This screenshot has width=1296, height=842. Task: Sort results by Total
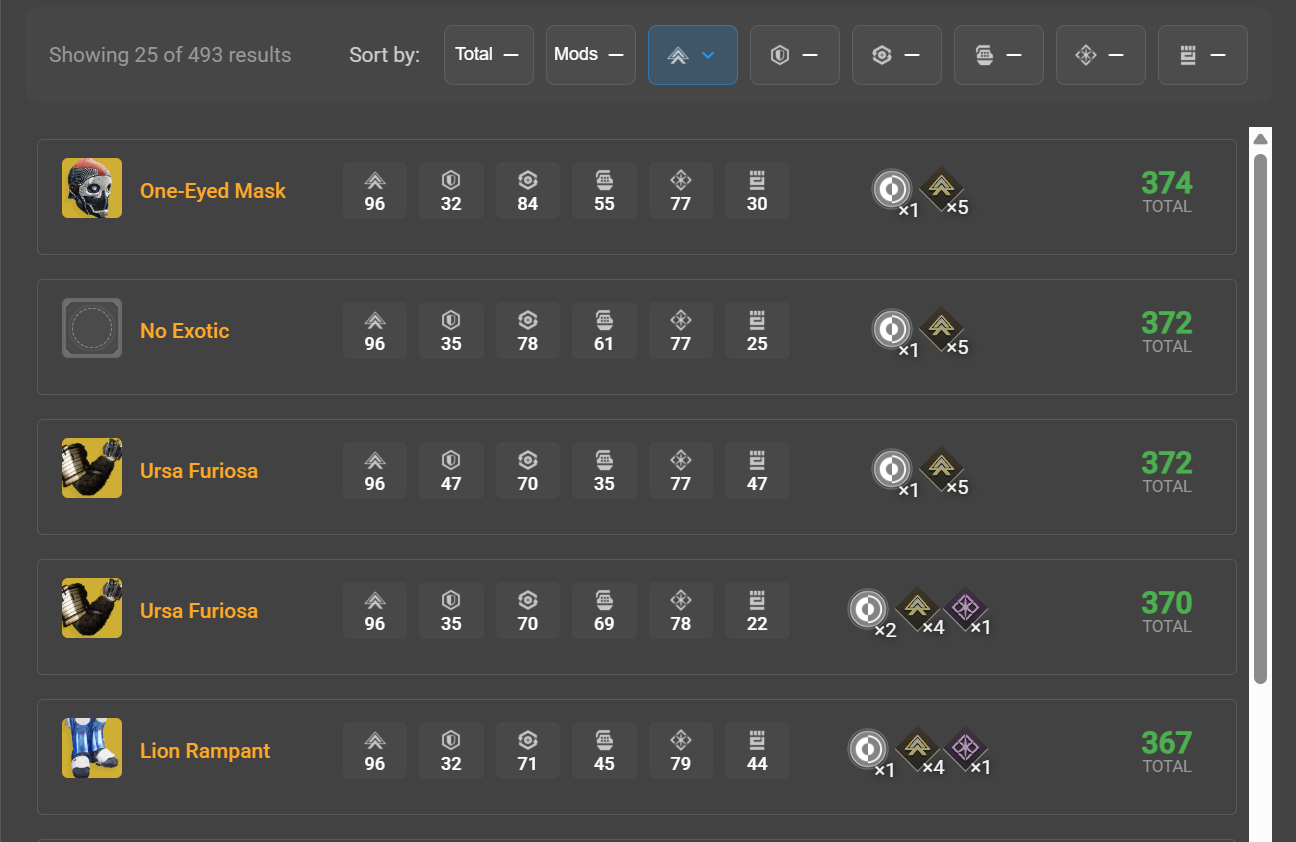pyautogui.click(x=488, y=55)
